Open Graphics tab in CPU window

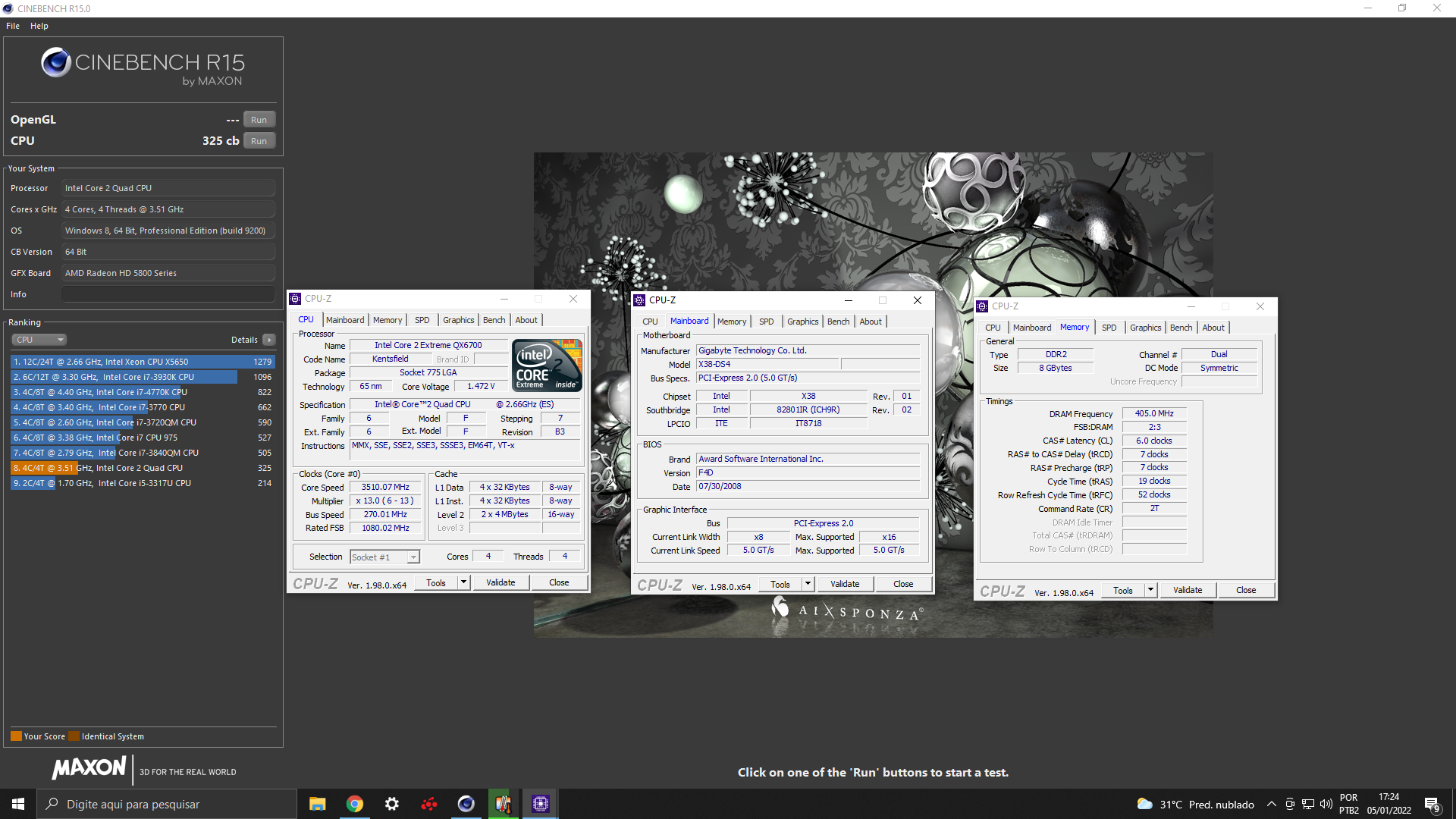(459, 320)
